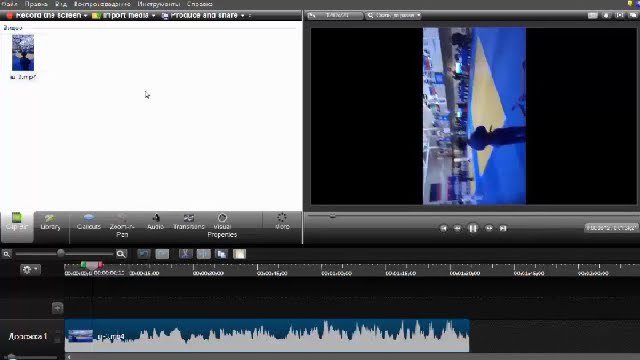Click the 00:00:15;00 timeline ruler mark
The image size is (640, 360).
point(144,273)
